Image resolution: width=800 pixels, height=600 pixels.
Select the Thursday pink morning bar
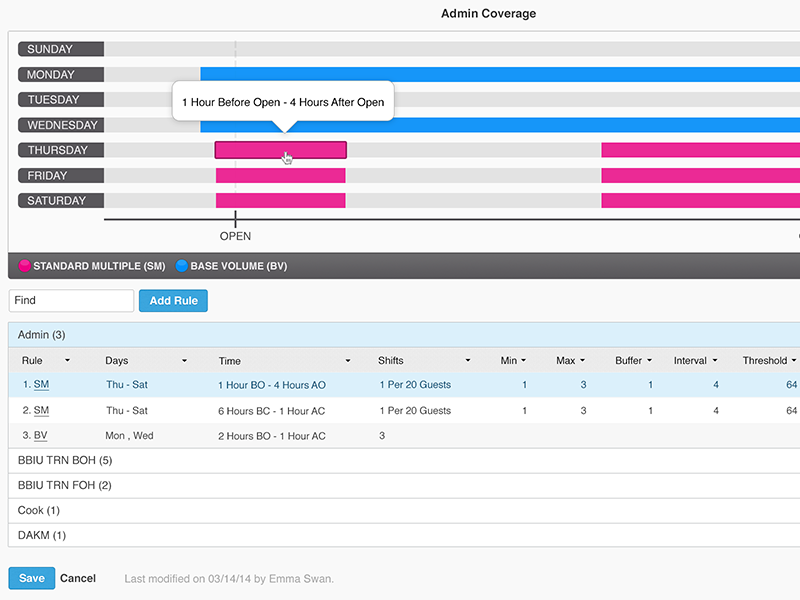click(x=280, y=150)
